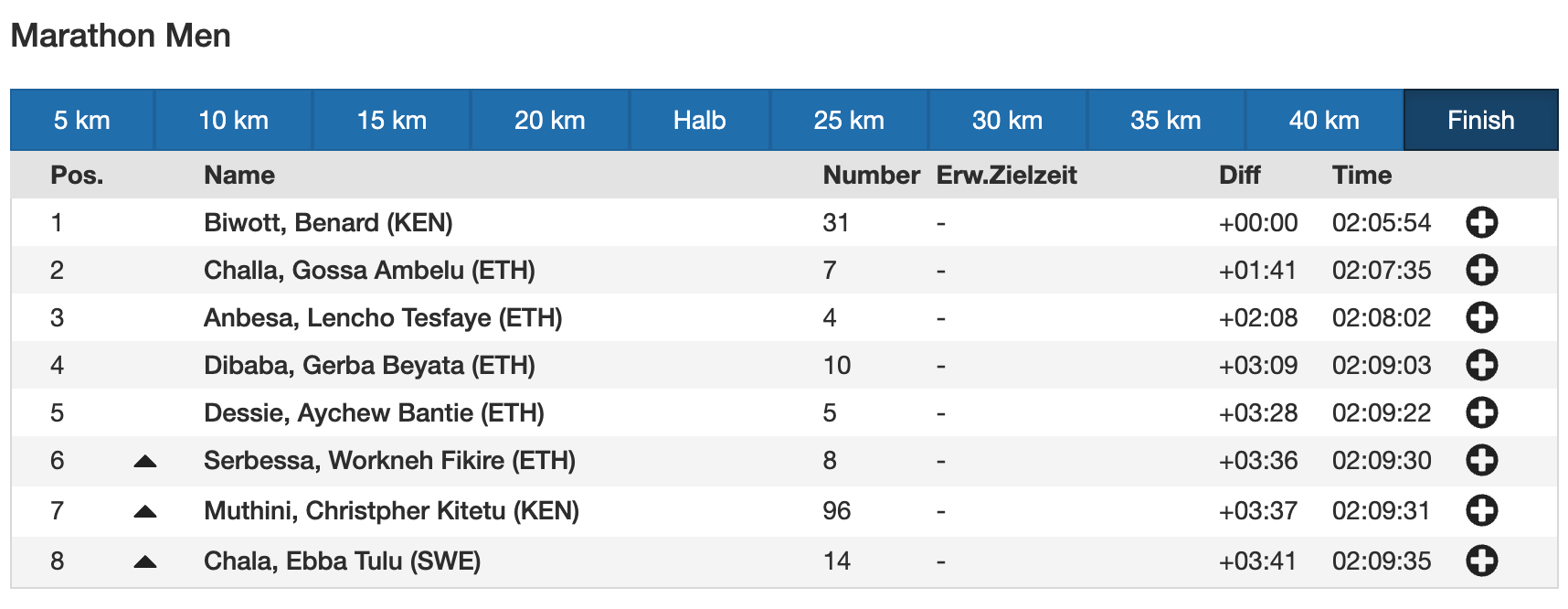Expand Serbessa, Workneh Fikire plus icon
1568x609 pixels.
pos(1481,460)
